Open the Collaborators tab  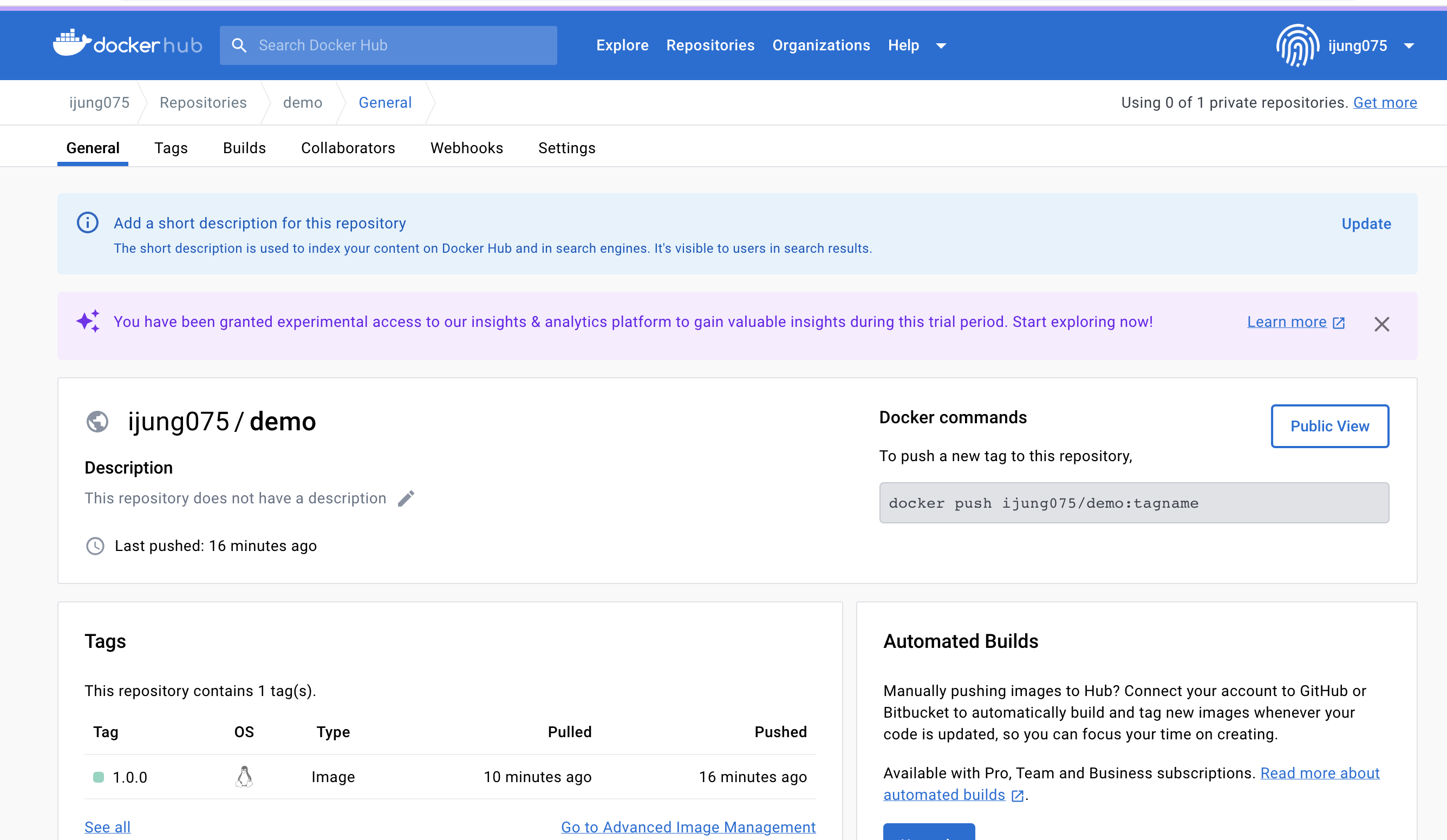pos(348,148)
